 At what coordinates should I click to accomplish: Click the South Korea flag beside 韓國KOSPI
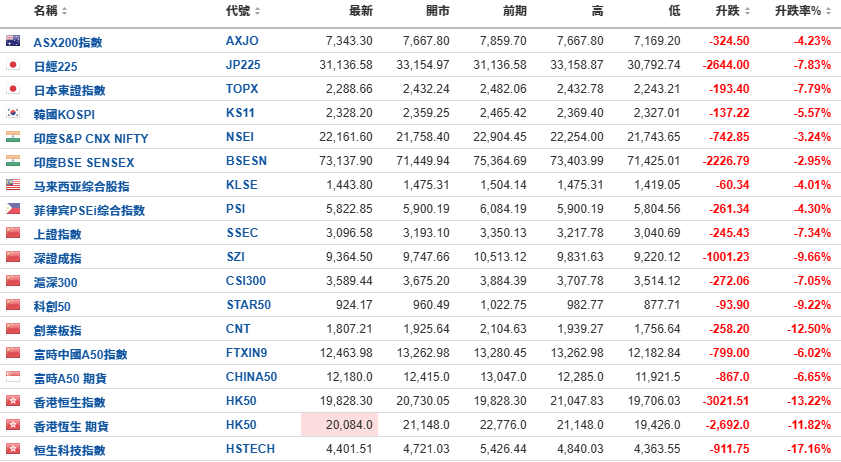click(x=13, y=113)
